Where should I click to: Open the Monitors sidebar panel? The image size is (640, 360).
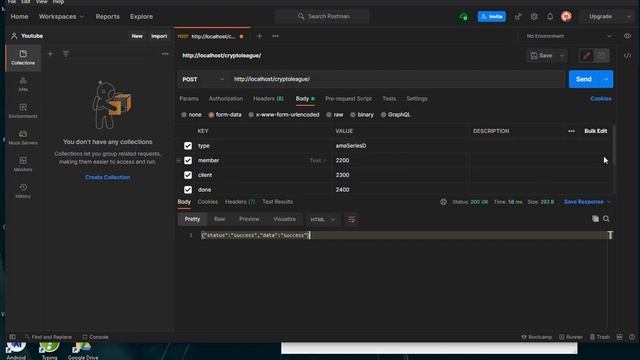coord(23,164)
